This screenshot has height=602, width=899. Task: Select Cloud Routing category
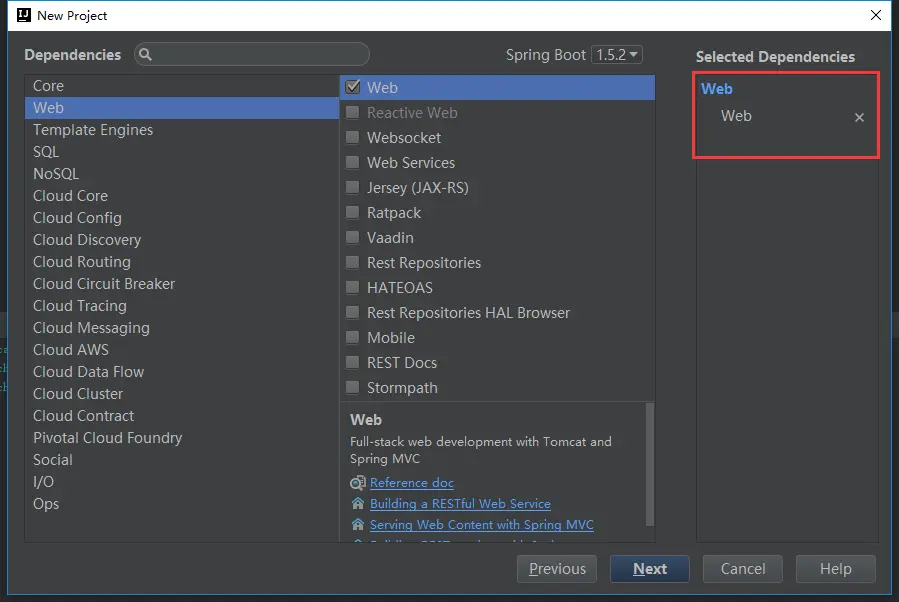[x=182, y=261]
